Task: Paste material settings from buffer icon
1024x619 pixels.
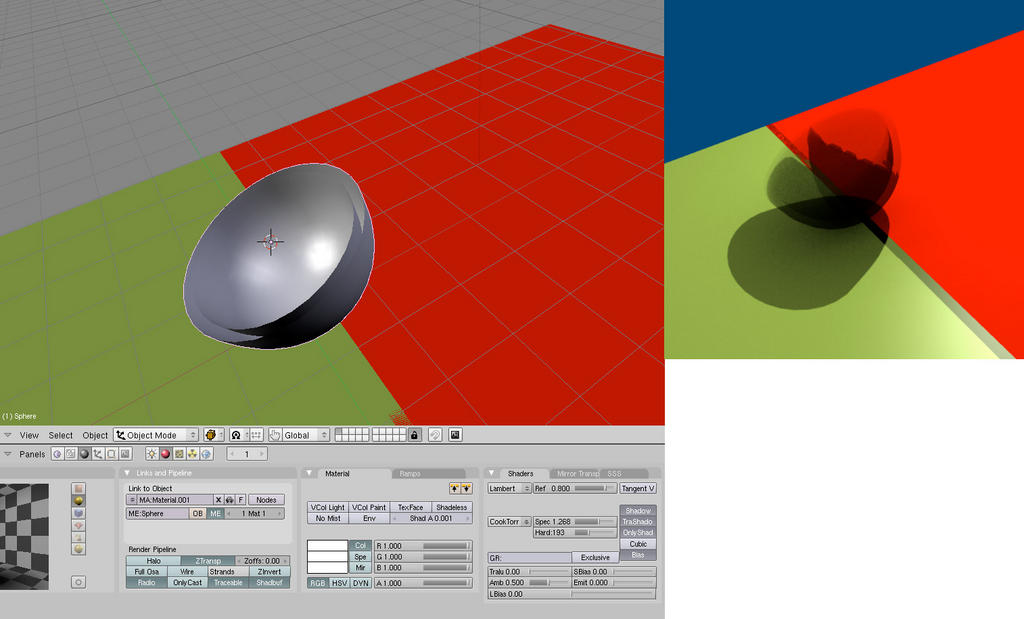Action: click(x=466, y=488)
